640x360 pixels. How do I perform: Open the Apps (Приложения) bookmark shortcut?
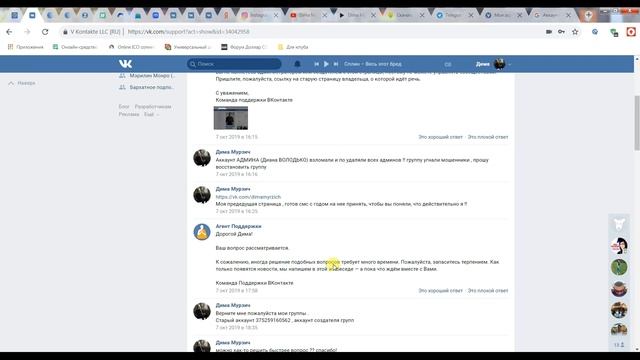(26, 47)
